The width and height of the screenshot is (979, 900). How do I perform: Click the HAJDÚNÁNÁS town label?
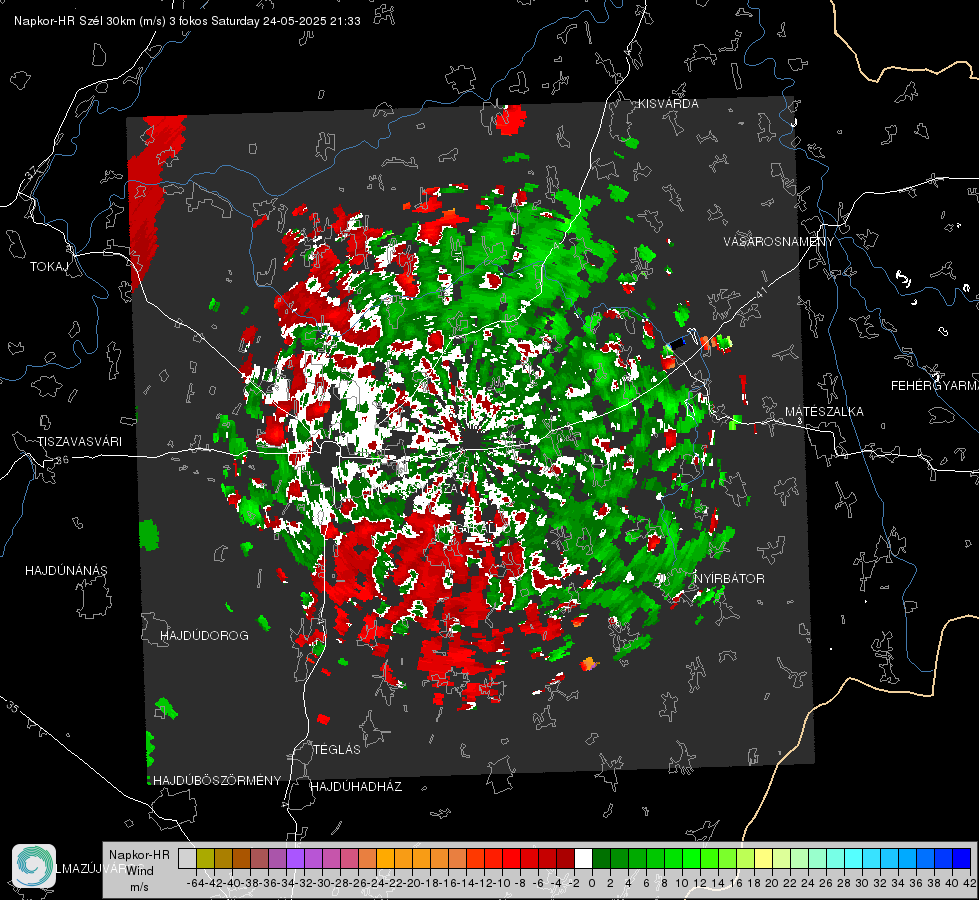(66, 571)
